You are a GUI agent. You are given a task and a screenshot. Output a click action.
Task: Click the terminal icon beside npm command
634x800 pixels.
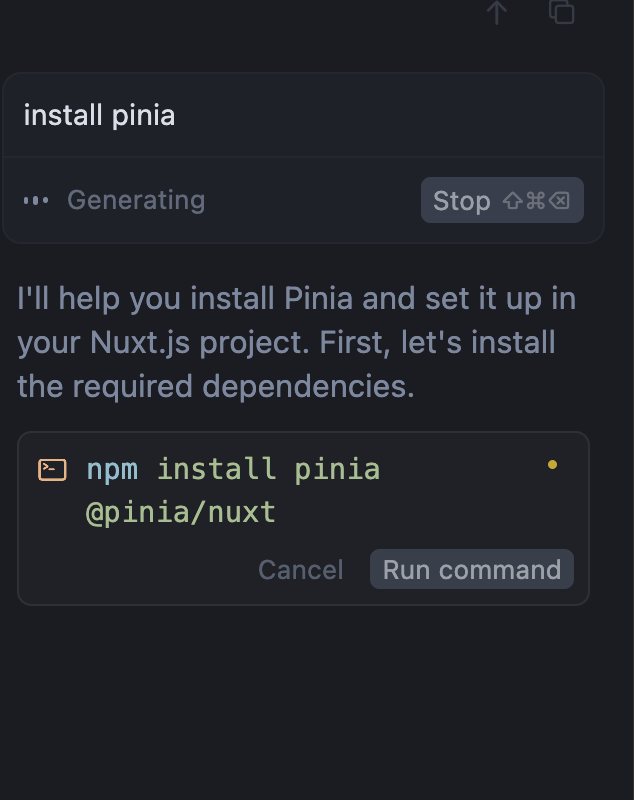tap(52, 469)
